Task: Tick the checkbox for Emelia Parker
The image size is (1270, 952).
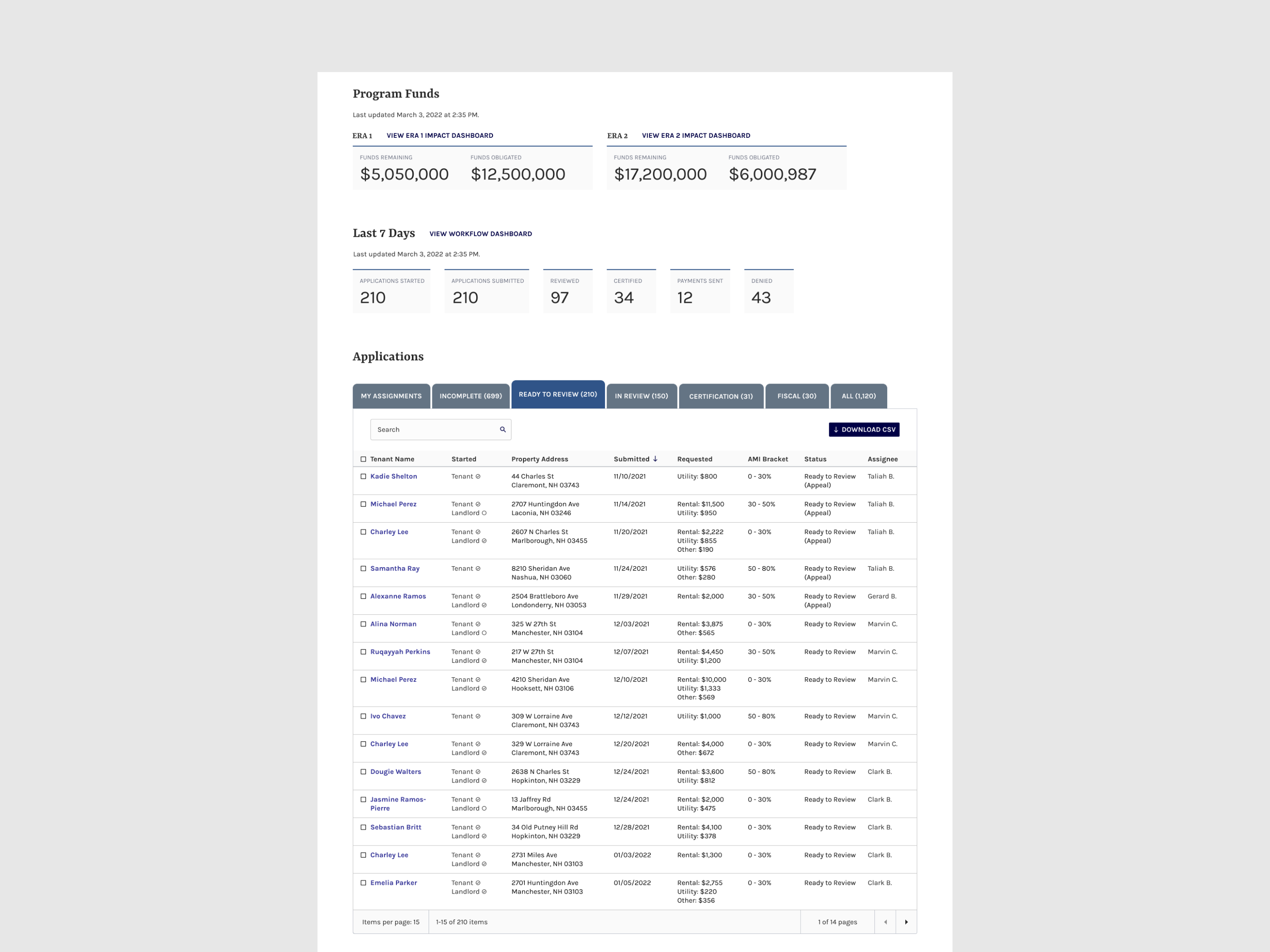Action: [363, 883]
